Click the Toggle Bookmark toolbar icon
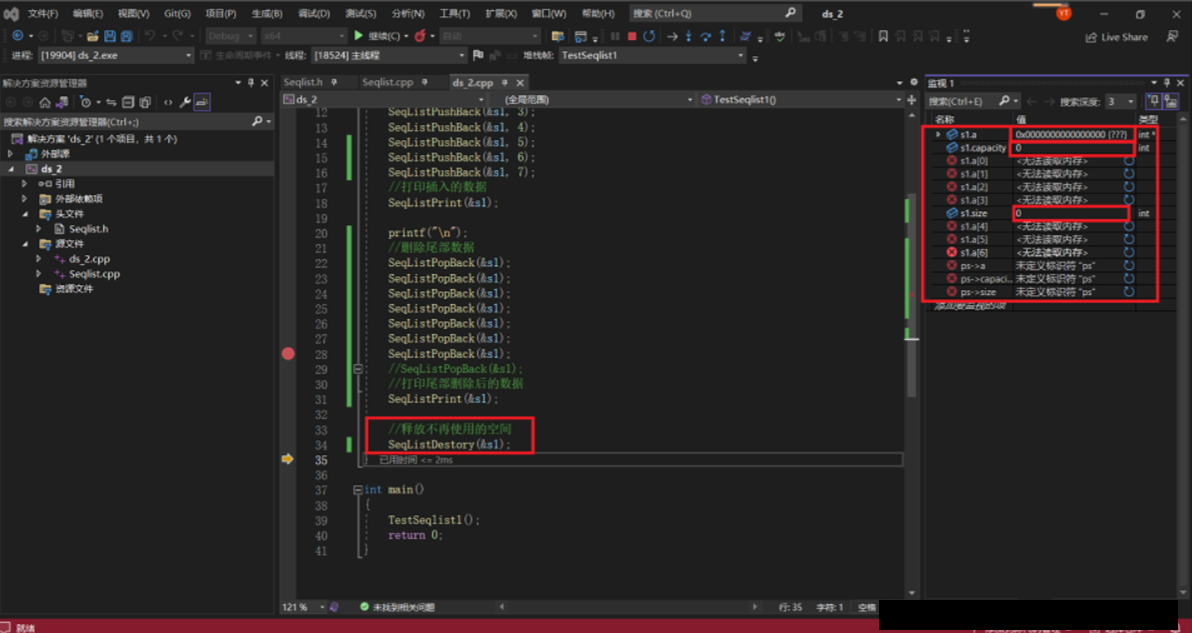The width and height of the screenshot is (1192, 633). pos(883,36)
